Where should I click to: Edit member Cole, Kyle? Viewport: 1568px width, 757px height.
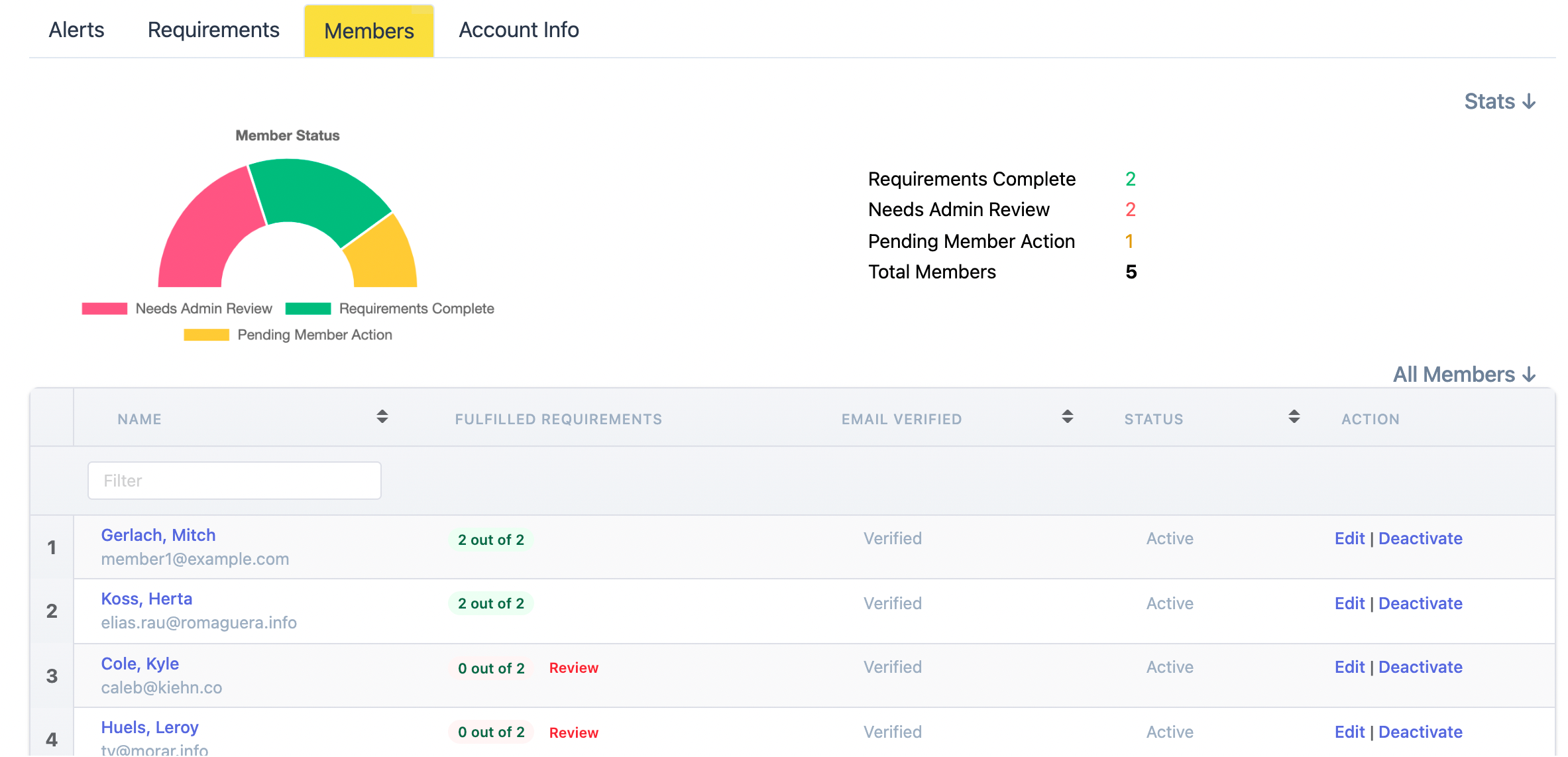point(1349,667)
